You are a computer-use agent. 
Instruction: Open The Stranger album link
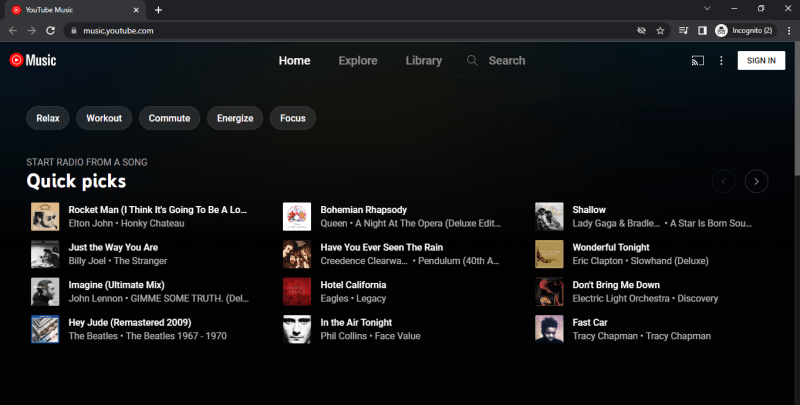coord(140,261)
